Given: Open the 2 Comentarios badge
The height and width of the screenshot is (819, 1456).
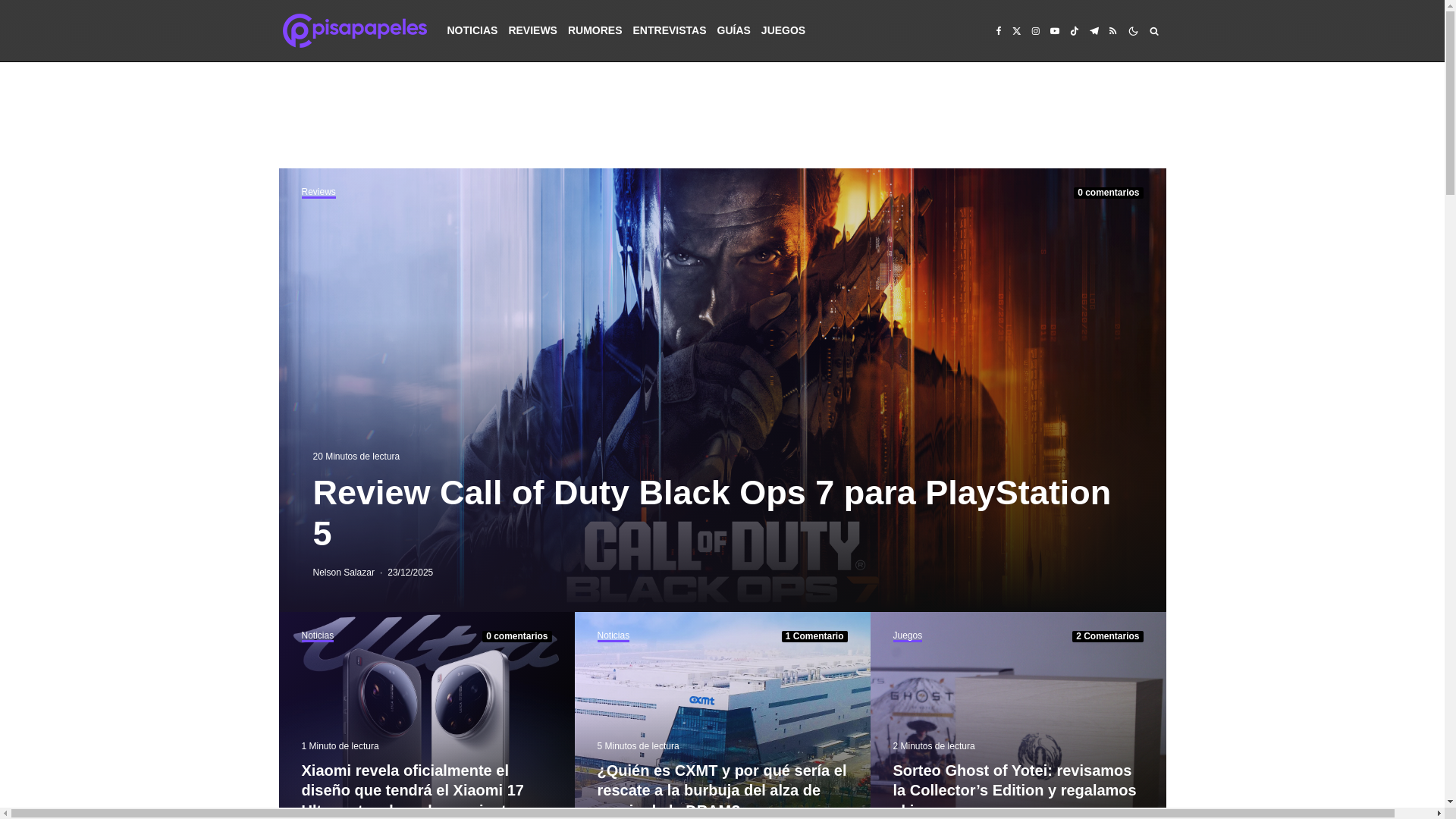Looking at the screenshot, I should point(1107,636).
